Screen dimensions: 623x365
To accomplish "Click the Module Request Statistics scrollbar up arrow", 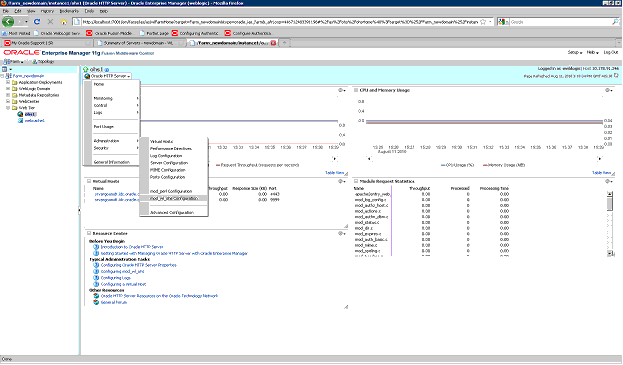I will click(x=610, y=194).
